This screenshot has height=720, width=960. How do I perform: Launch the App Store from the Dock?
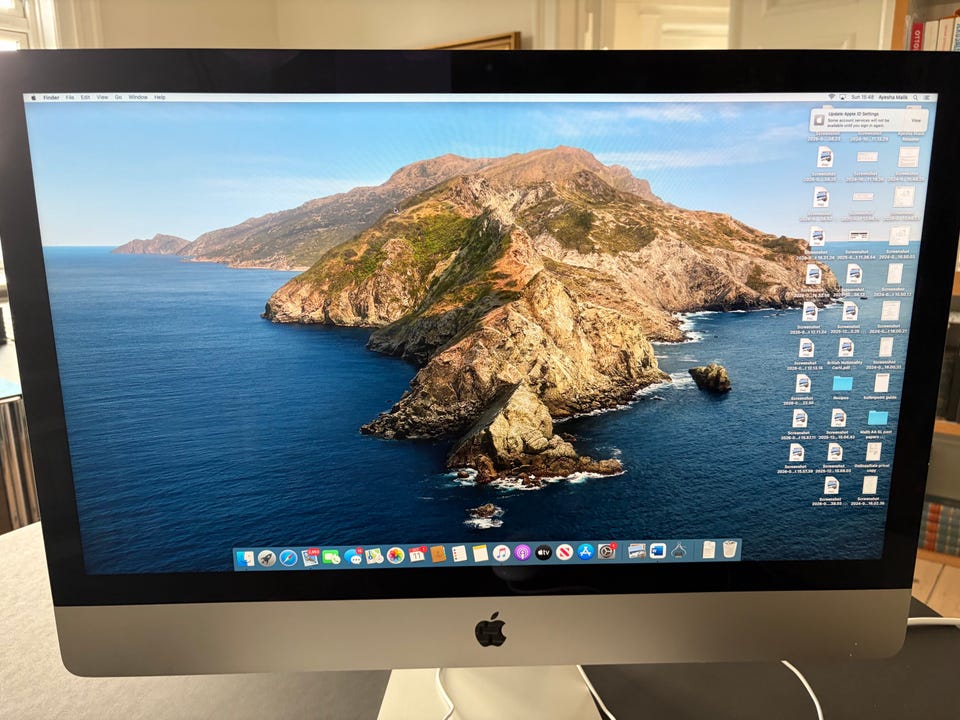pos(585,552)
